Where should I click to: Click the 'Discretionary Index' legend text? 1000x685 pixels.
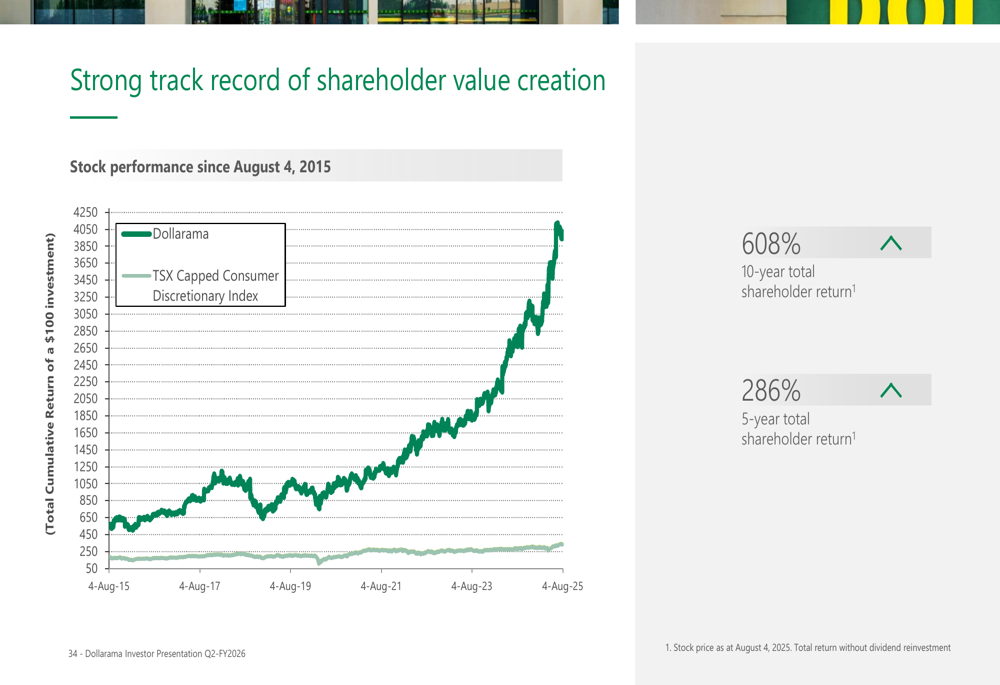point(205,296)
